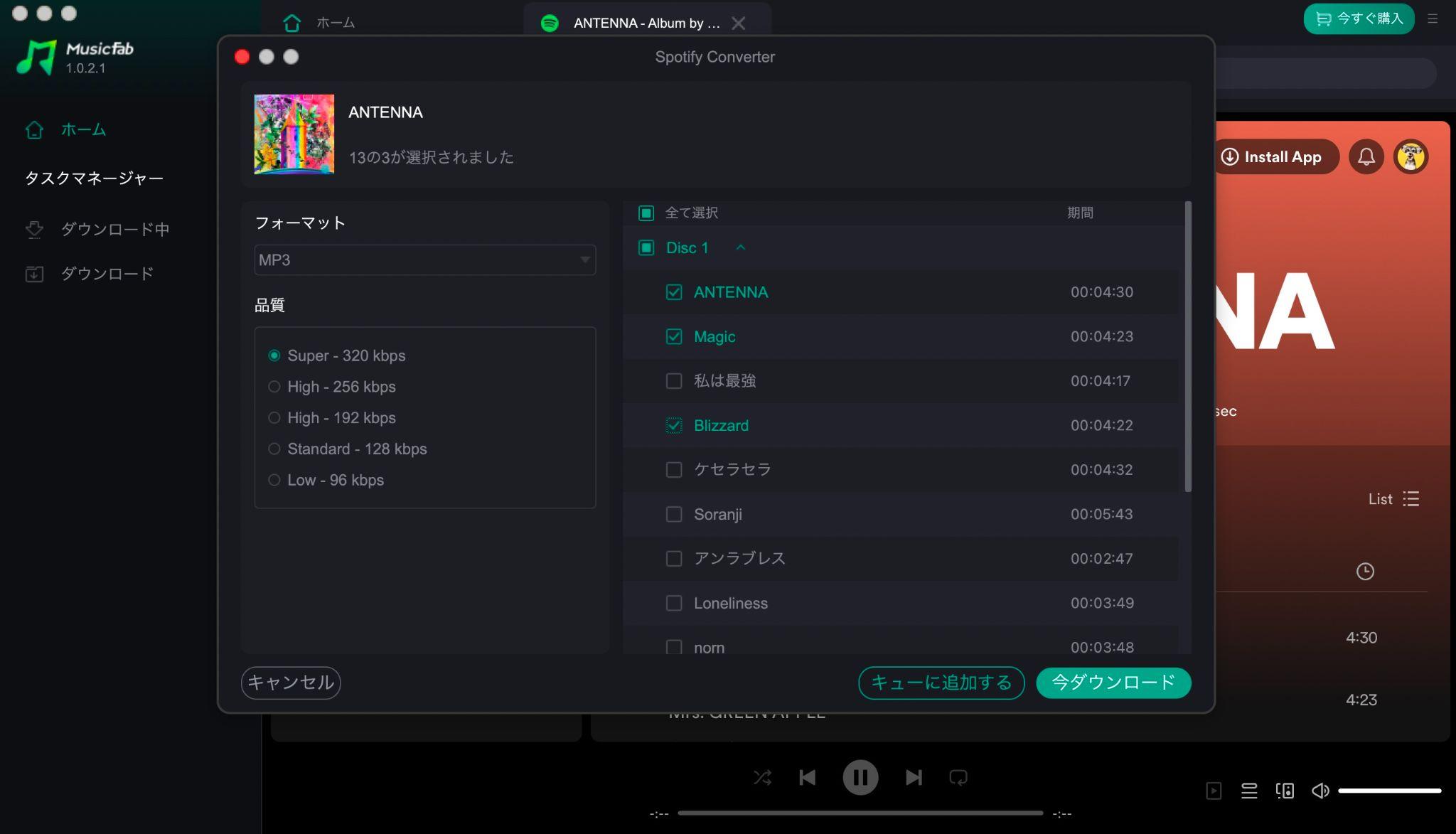Viewport: 1456px width, 834px height.
Task: Switch to the ホーム tab
Action: click(x=336, y=23)
